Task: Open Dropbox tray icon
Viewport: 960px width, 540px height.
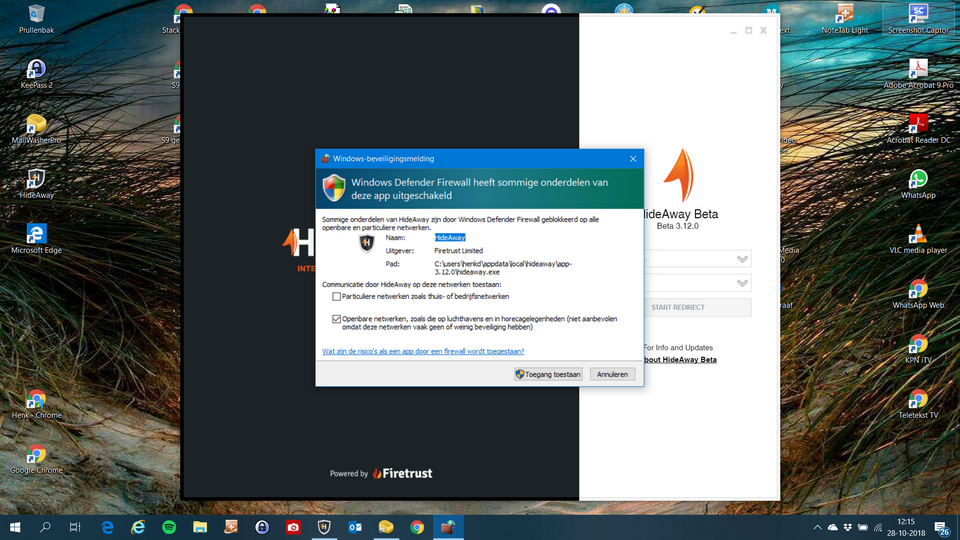Action: coord(848,527)
